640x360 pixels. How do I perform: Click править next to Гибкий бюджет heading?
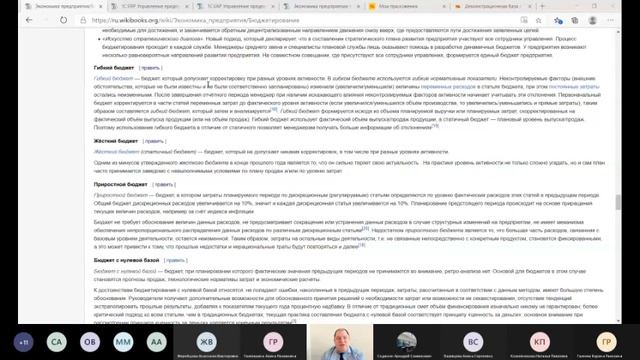pyautogui.click(x=151, y=68)
